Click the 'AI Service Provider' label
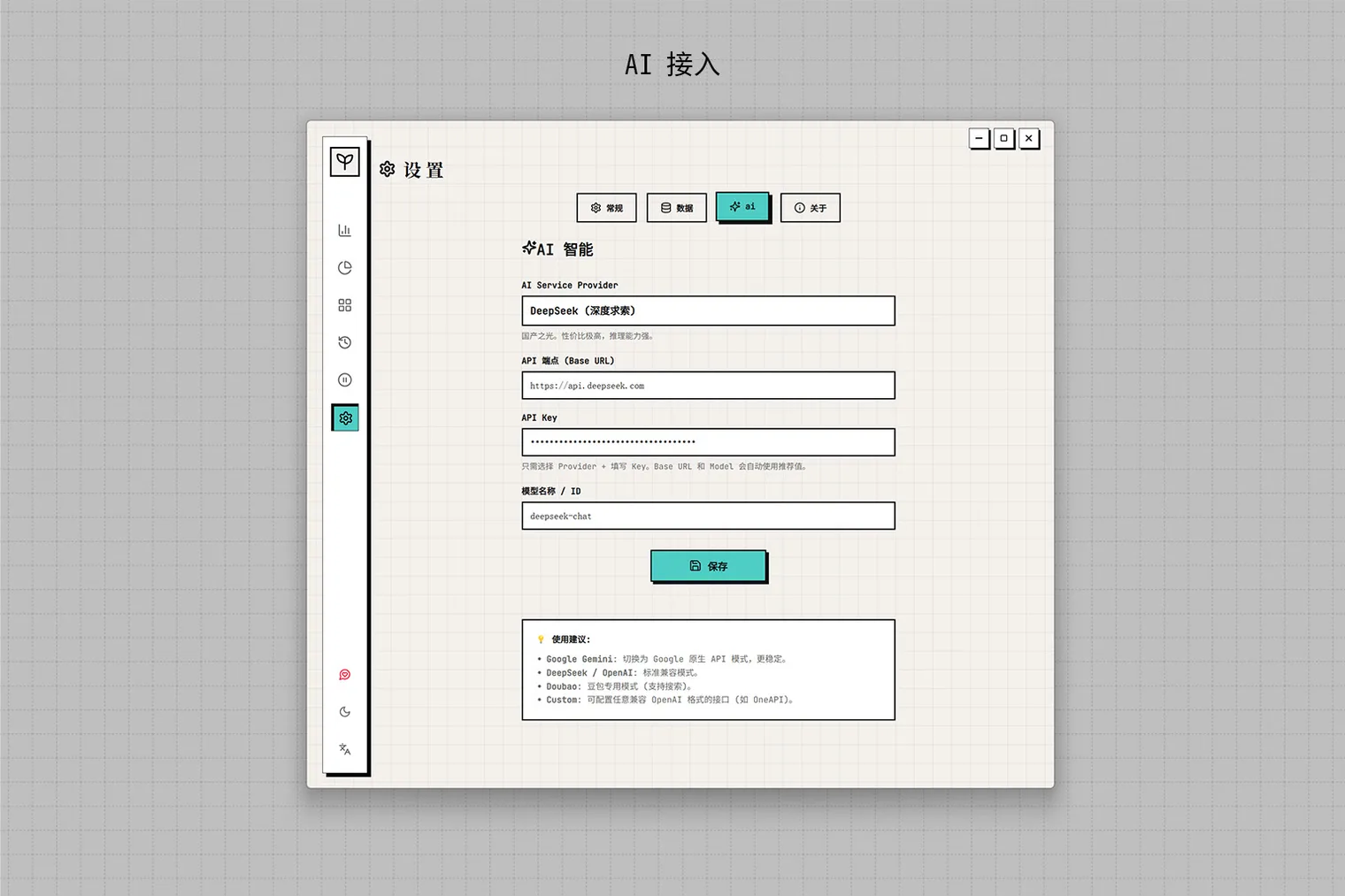This screenshot has height=896, width=1345. pyautogui.click(x=570, y=285)
